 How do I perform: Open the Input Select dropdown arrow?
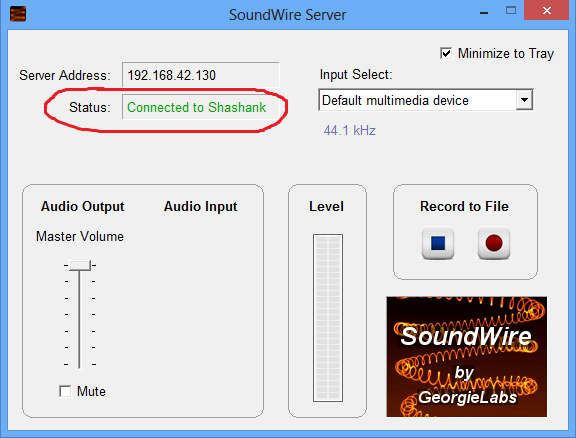coord(524,100)
